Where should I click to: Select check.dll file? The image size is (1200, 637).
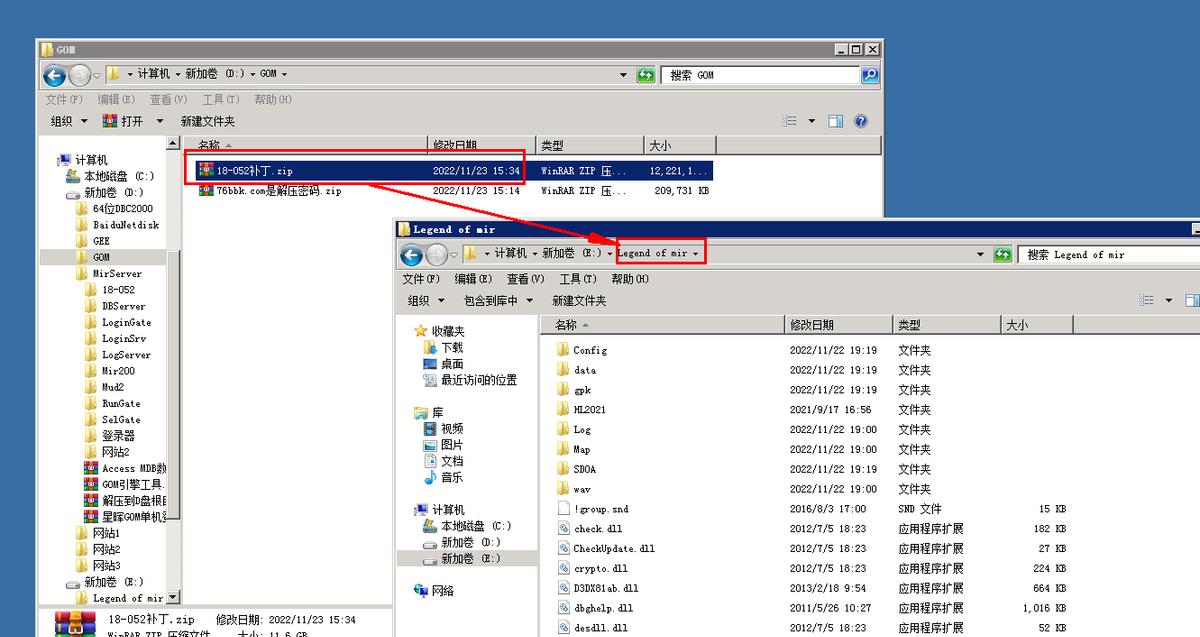tap(598, 529)
